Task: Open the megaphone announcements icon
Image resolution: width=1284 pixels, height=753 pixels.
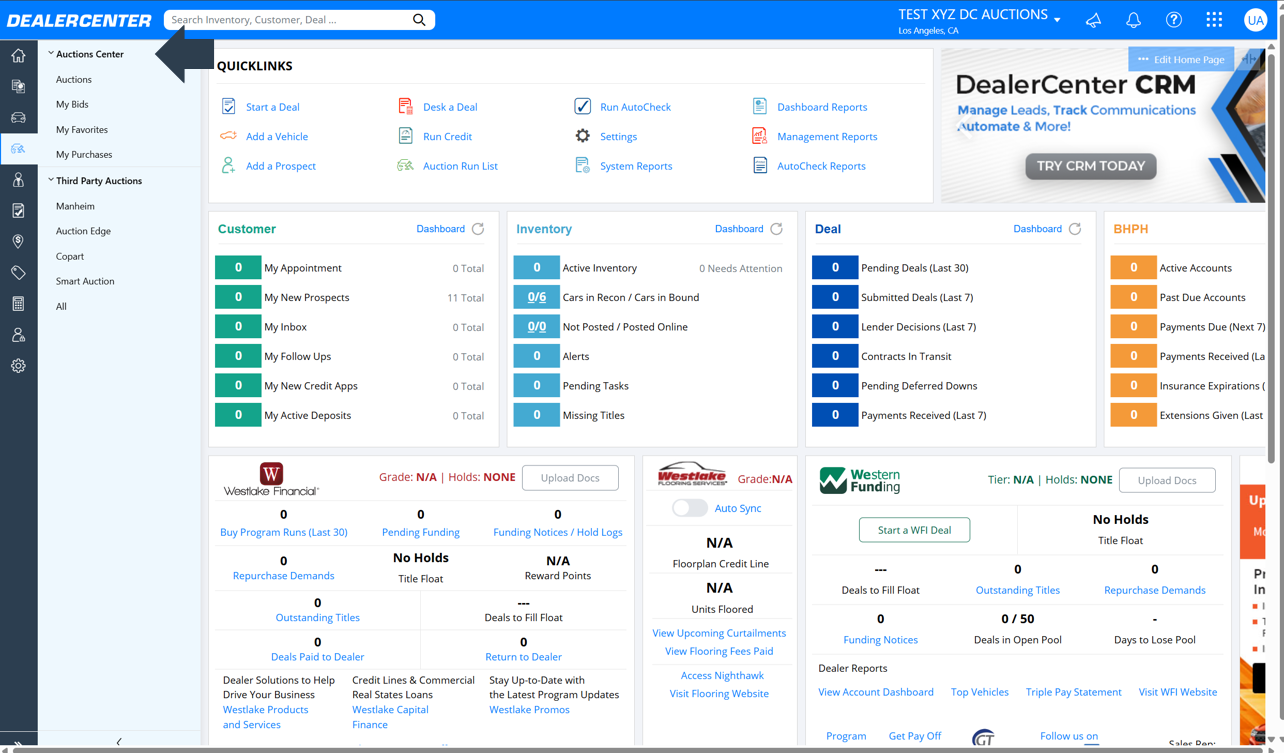Action: [x=1093, y=20]
